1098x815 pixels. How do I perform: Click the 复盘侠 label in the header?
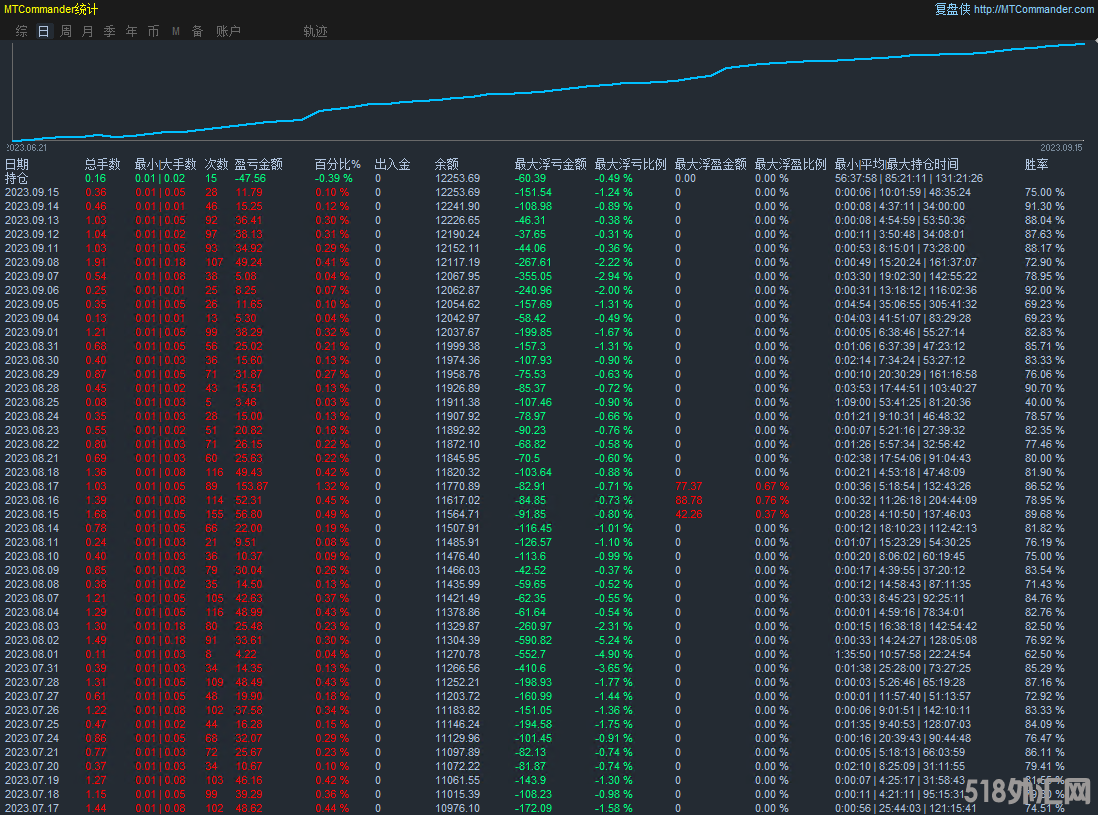point(952,9)
